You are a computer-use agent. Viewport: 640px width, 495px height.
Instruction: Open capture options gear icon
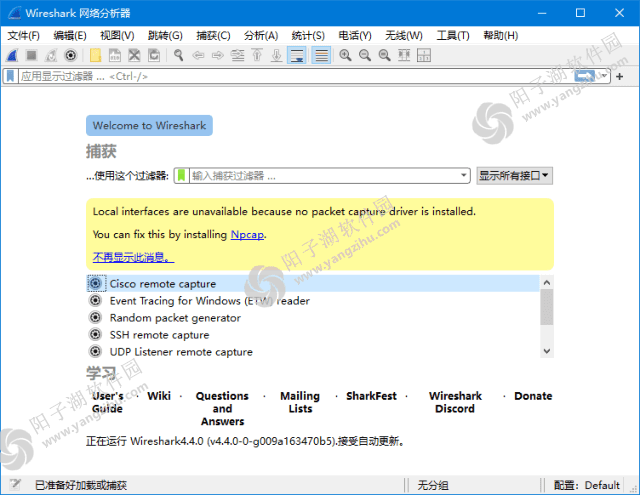(71, 55)
